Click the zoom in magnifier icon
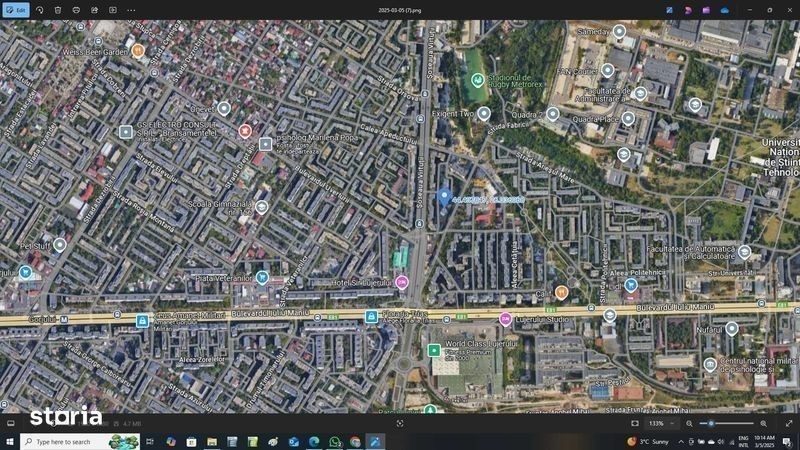Image resolution: width=800 pixels, height=450 pixels. point(763,423)
